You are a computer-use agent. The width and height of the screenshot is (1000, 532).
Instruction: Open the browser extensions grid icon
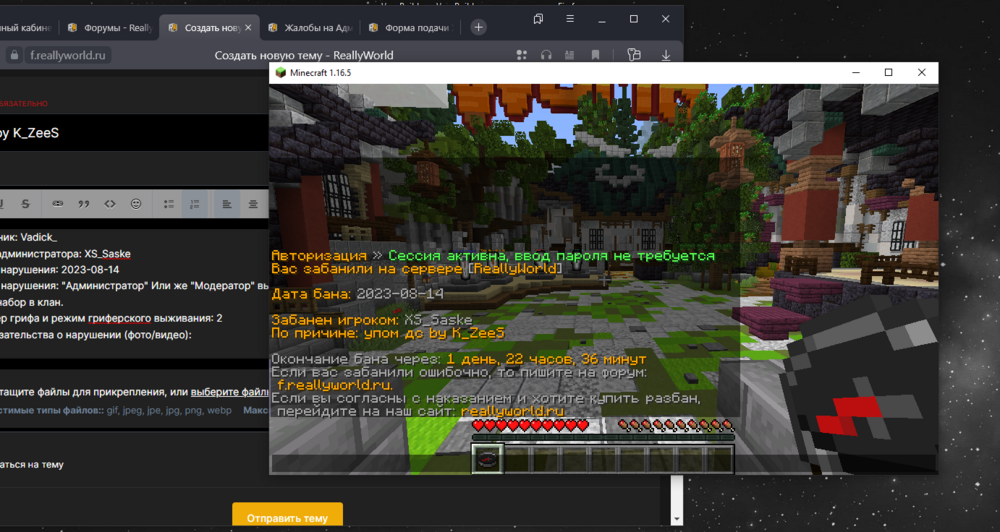pos(522,55)
